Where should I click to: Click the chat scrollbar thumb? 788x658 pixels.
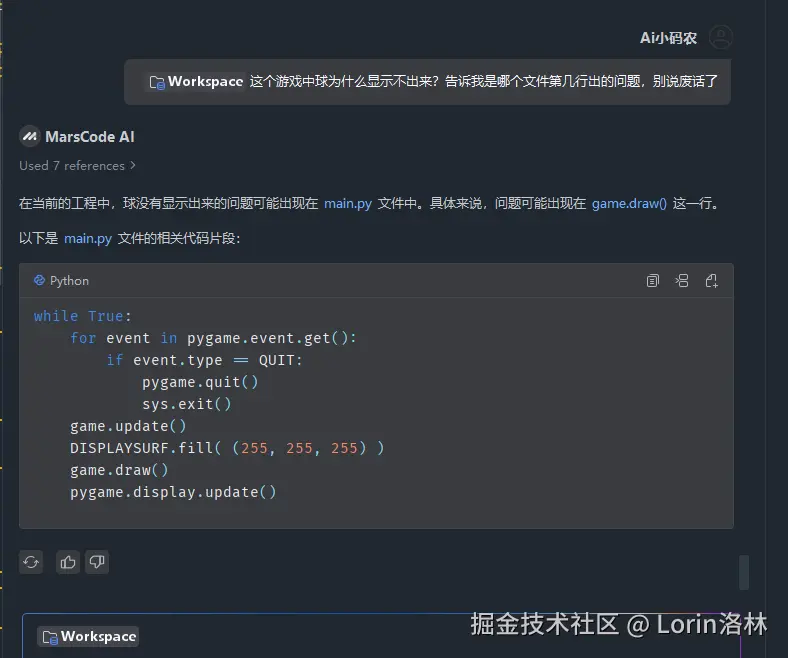744,572
